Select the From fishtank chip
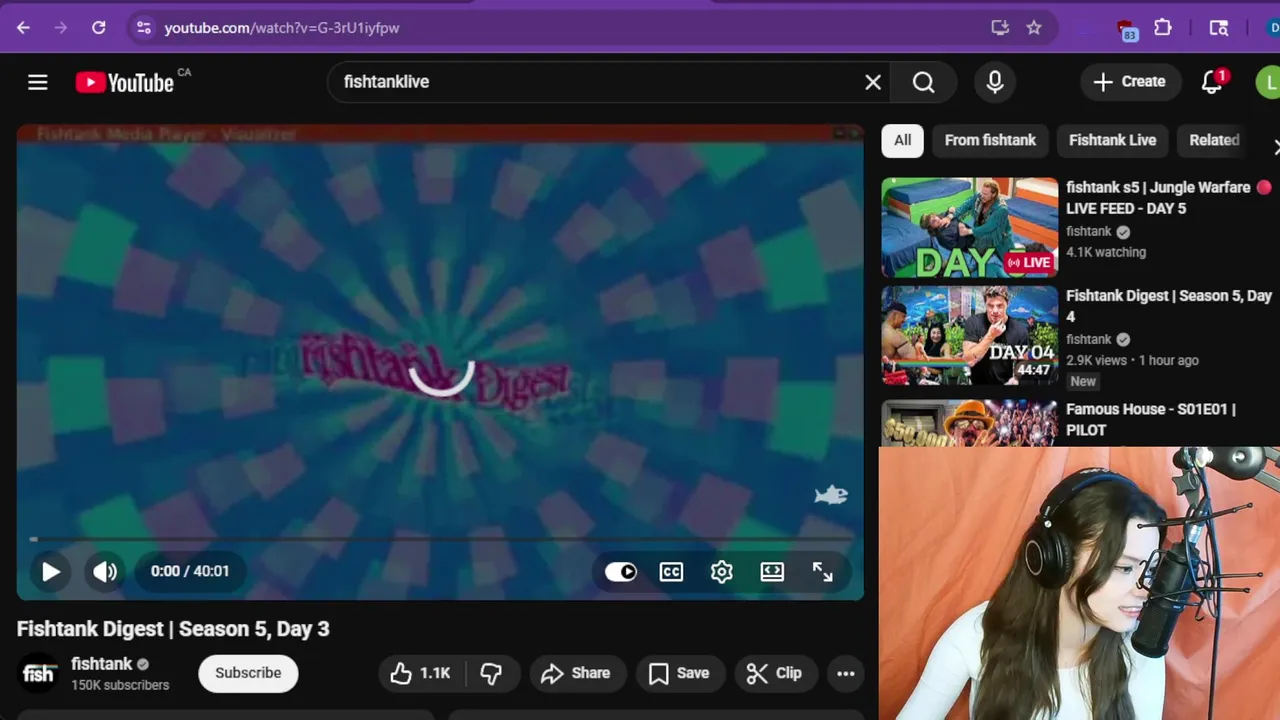 coord(990,140)
